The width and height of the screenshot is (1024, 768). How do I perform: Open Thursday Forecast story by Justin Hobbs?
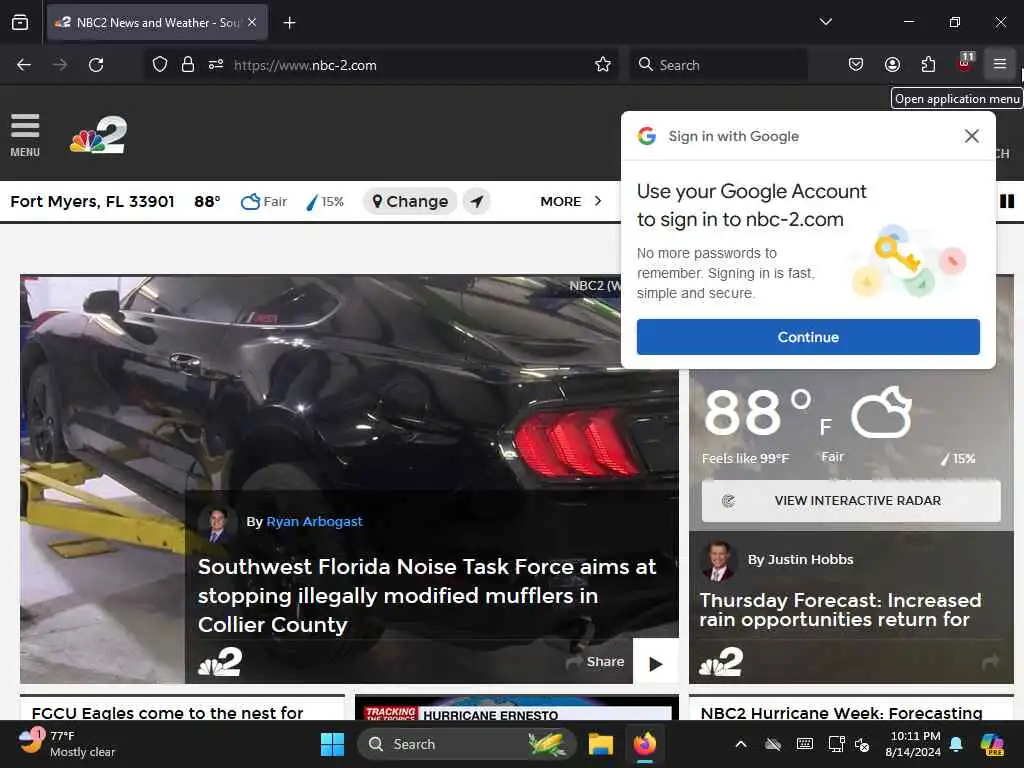(840, 609)
